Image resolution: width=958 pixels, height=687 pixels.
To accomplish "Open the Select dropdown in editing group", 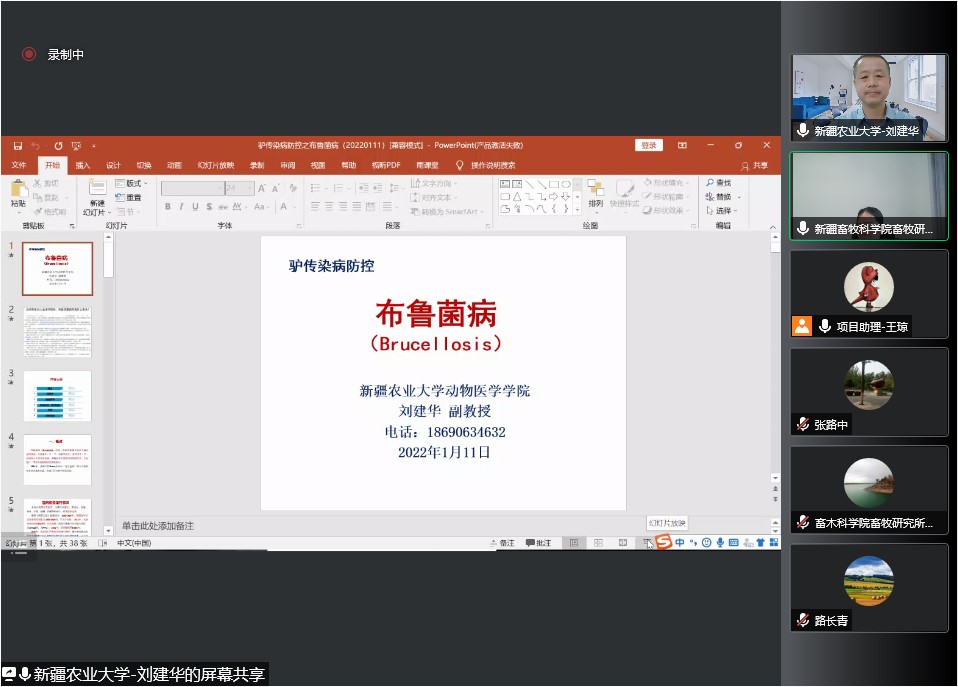I will click(x=720, y=211).
